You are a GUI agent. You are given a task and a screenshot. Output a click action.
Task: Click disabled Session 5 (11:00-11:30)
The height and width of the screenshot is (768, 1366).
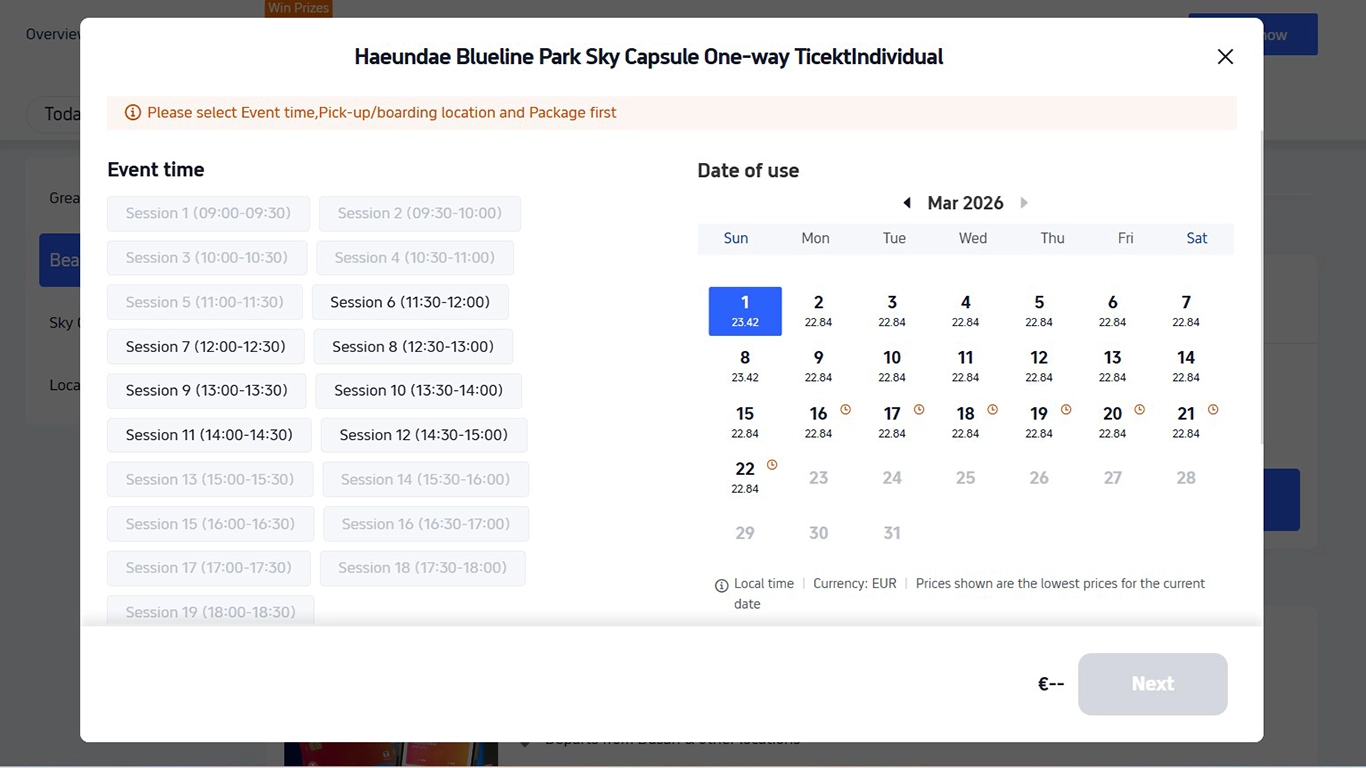205,302
